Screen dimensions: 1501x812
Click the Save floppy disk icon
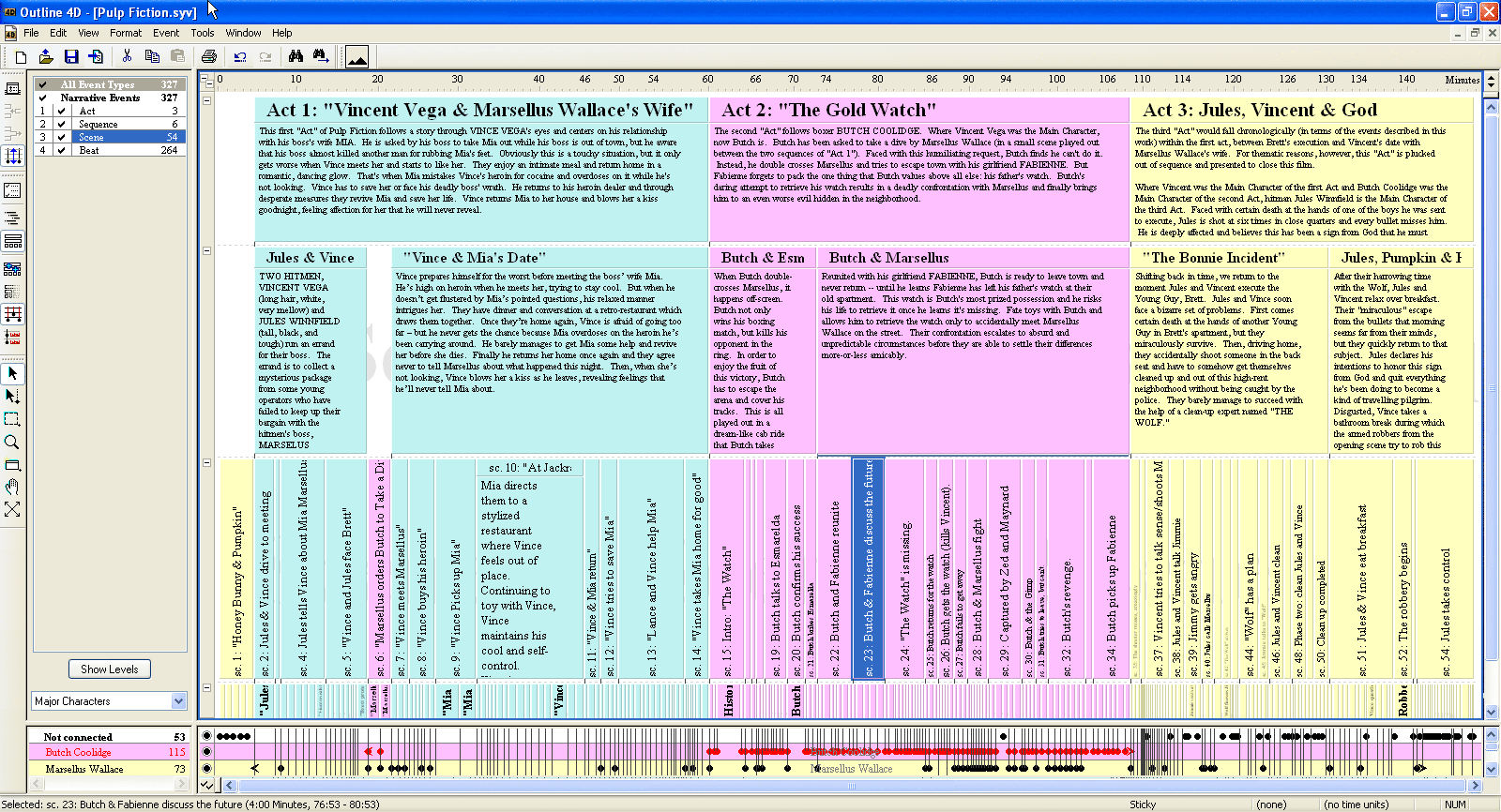[71, 57]
